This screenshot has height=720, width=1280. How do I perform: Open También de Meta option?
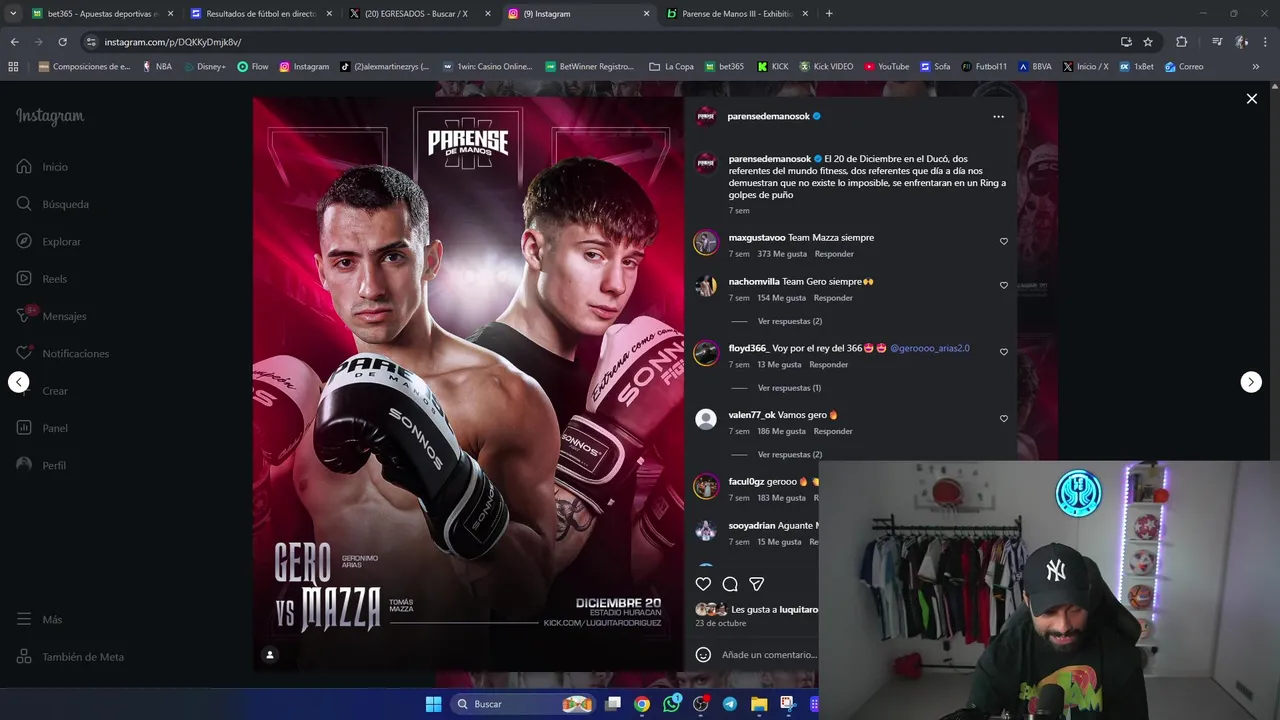point(71,657)
